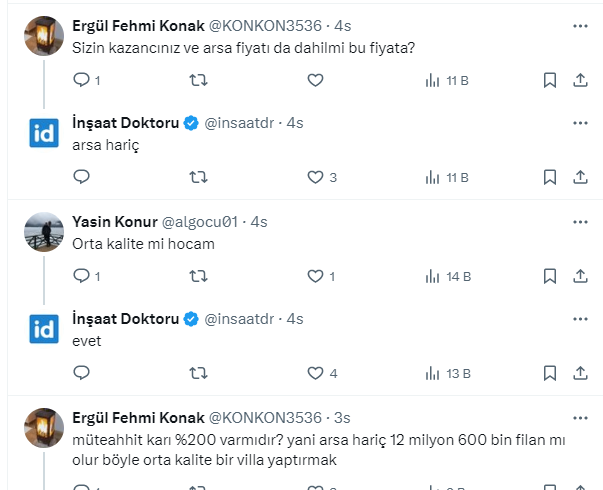Click the İnşaat Doktoru logo avatar on "evet"
Image resolution: width=603 pixels, height=490 pixels.
point(44,329)
